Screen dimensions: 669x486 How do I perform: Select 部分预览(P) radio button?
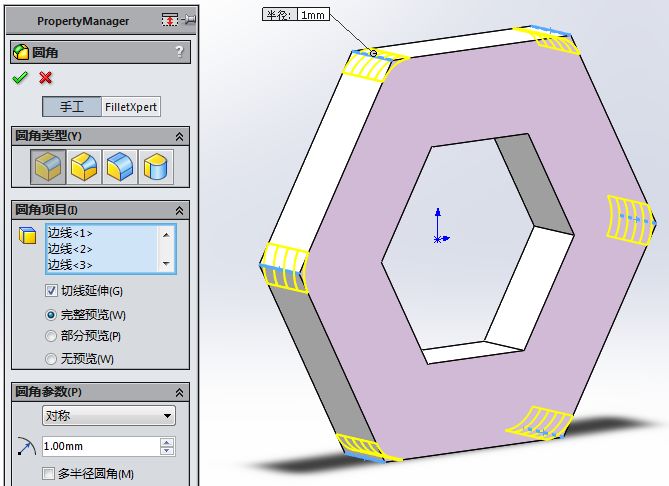click(x=51, y=336)
